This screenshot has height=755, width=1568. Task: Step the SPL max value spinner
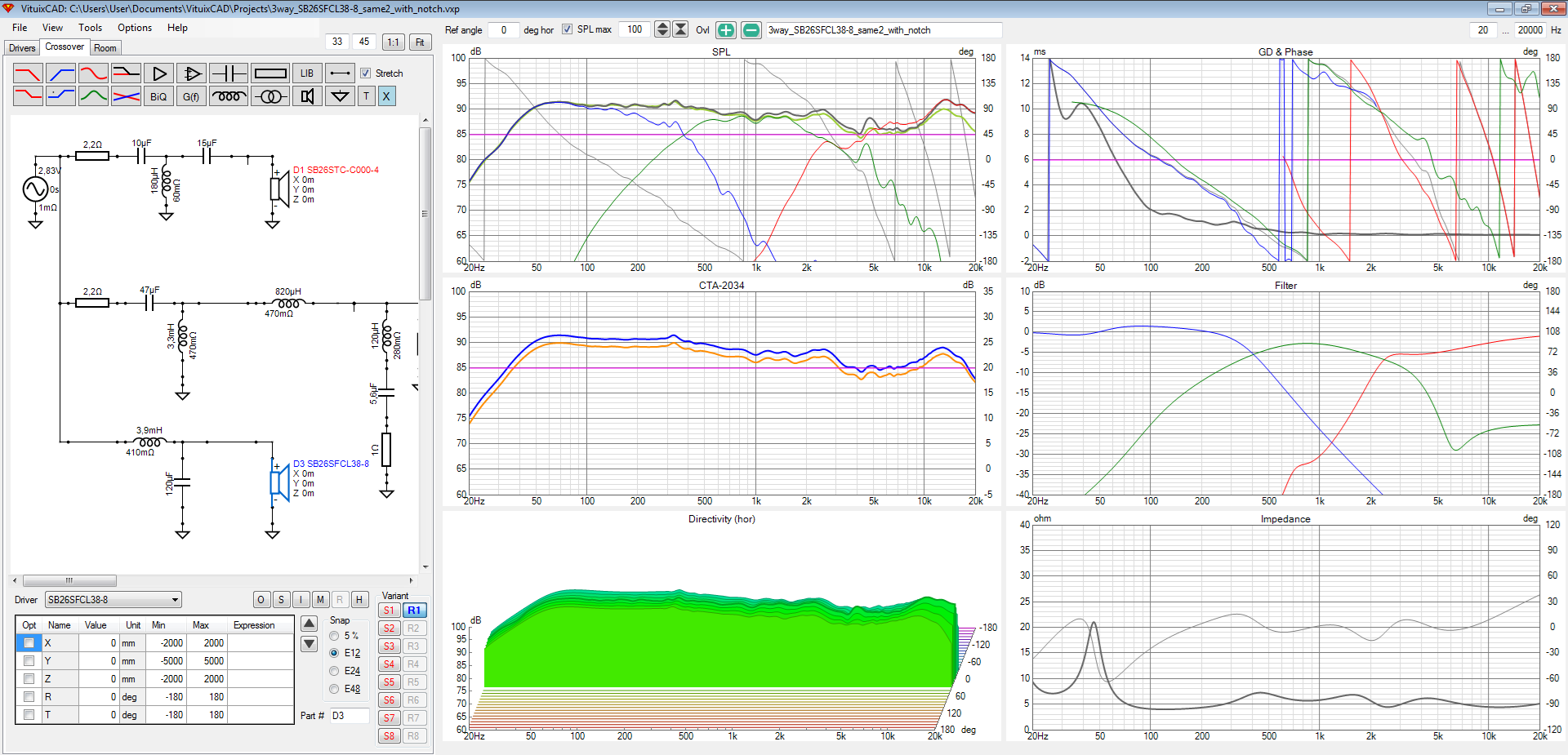pos(662,29)
